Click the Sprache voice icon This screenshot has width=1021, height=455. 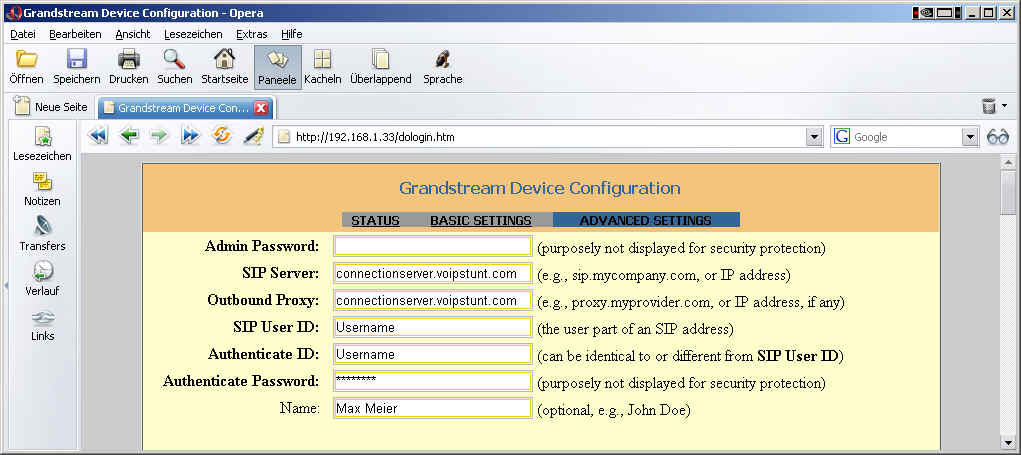pos(443,59)
